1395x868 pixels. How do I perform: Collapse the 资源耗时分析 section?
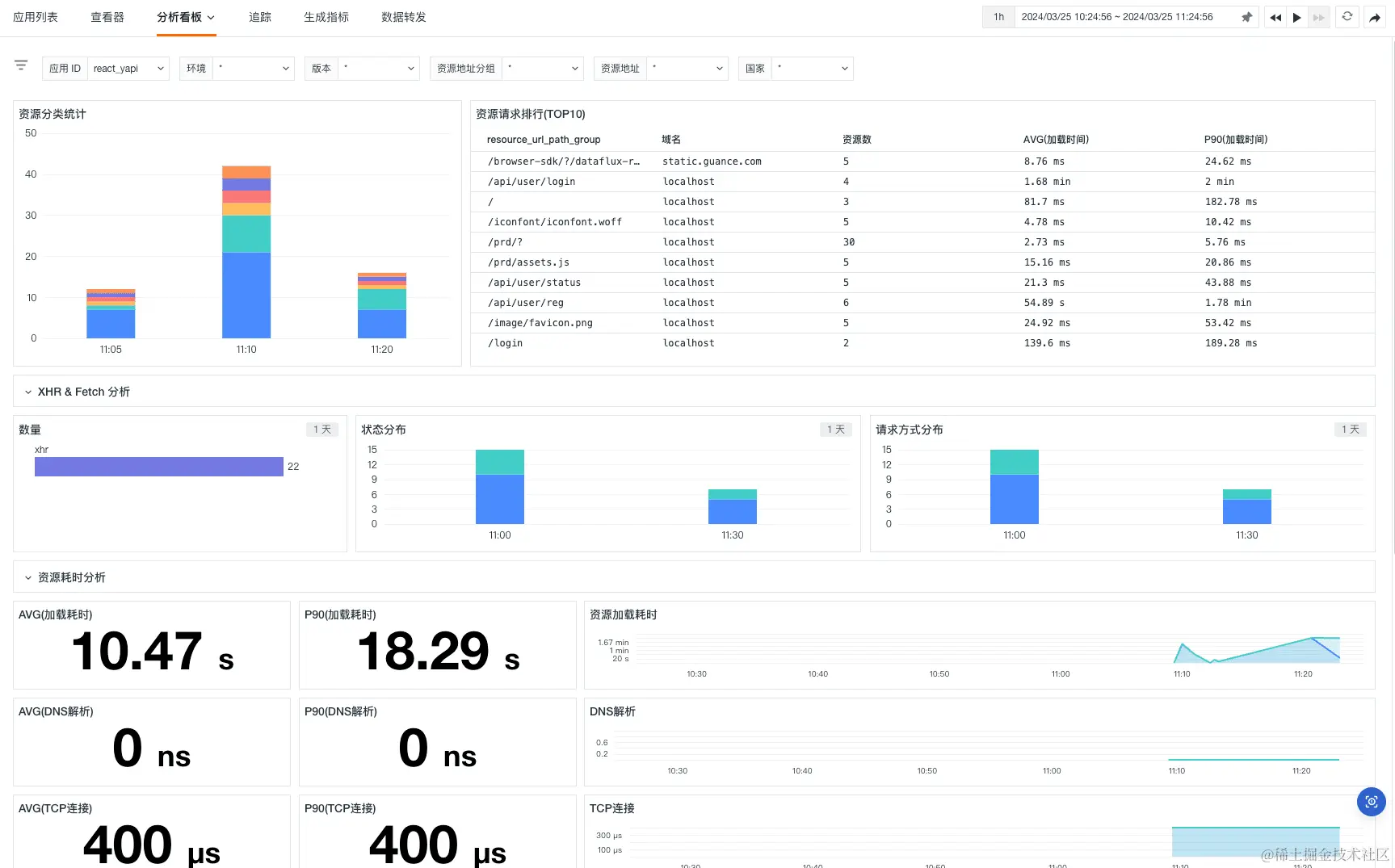click(28, 577)
